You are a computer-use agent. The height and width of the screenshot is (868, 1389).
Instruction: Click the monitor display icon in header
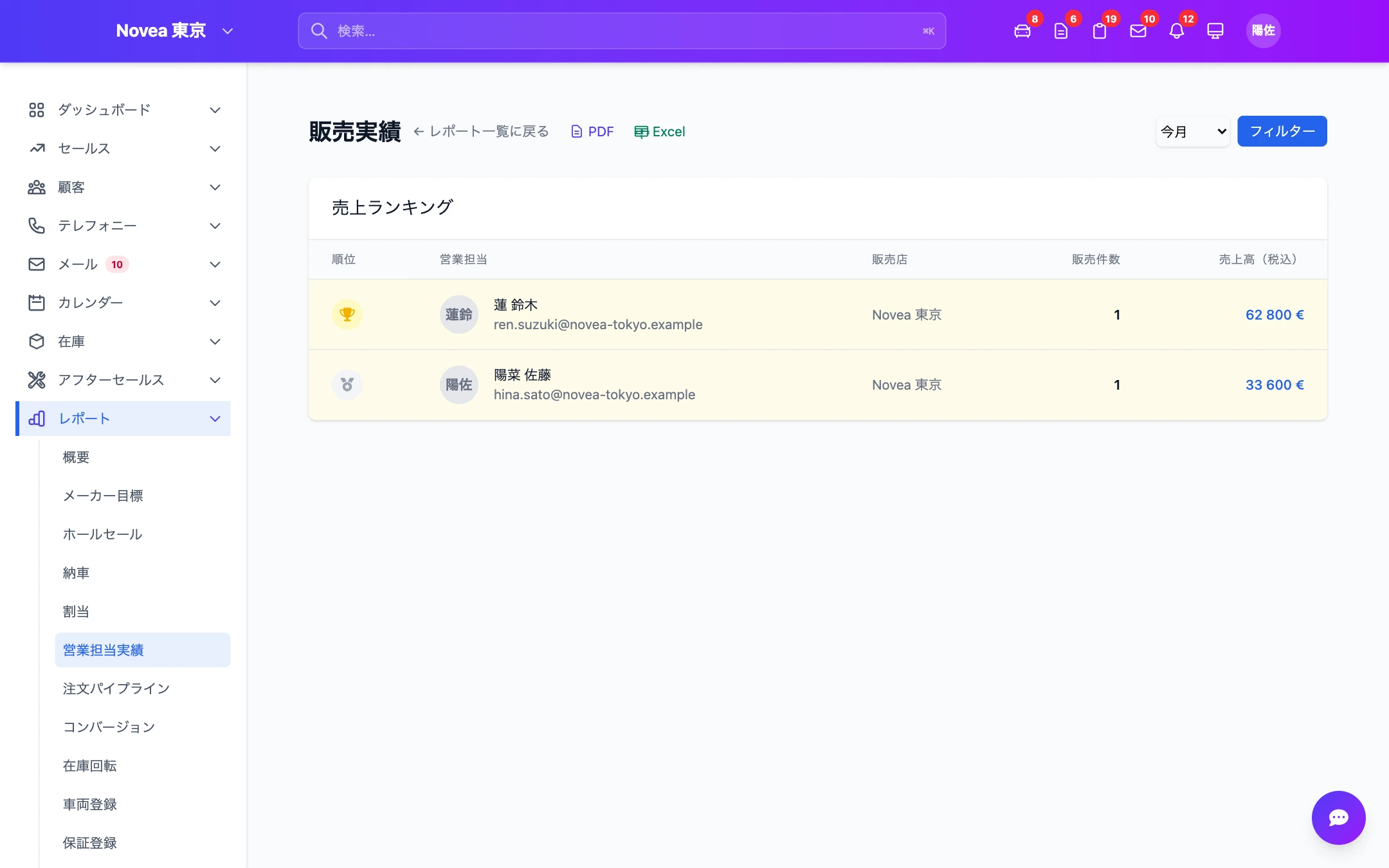(x=1215, y=31)
